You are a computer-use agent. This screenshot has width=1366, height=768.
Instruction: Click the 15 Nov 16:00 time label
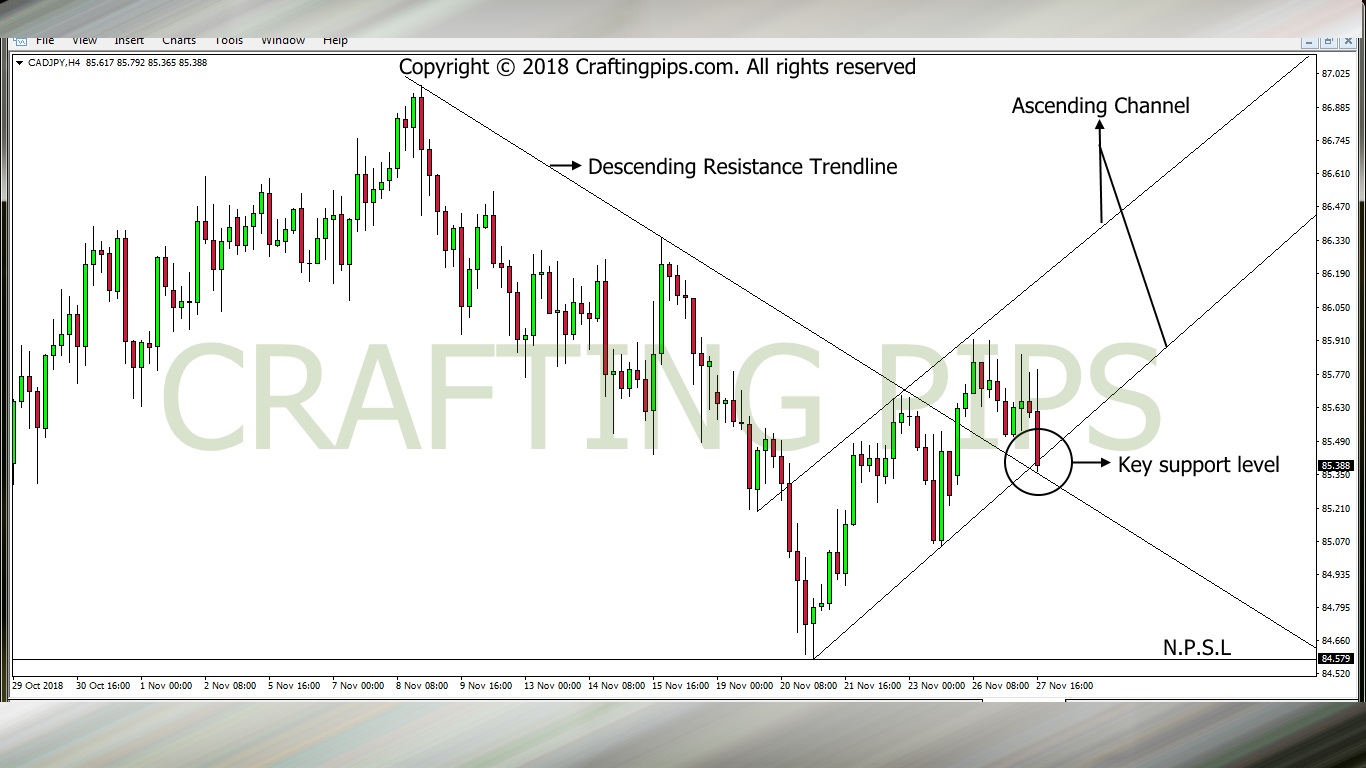[x=681, y=686]
